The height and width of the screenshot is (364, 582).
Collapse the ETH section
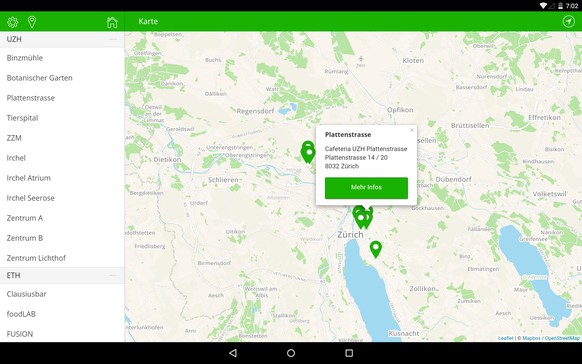[113, 275]
